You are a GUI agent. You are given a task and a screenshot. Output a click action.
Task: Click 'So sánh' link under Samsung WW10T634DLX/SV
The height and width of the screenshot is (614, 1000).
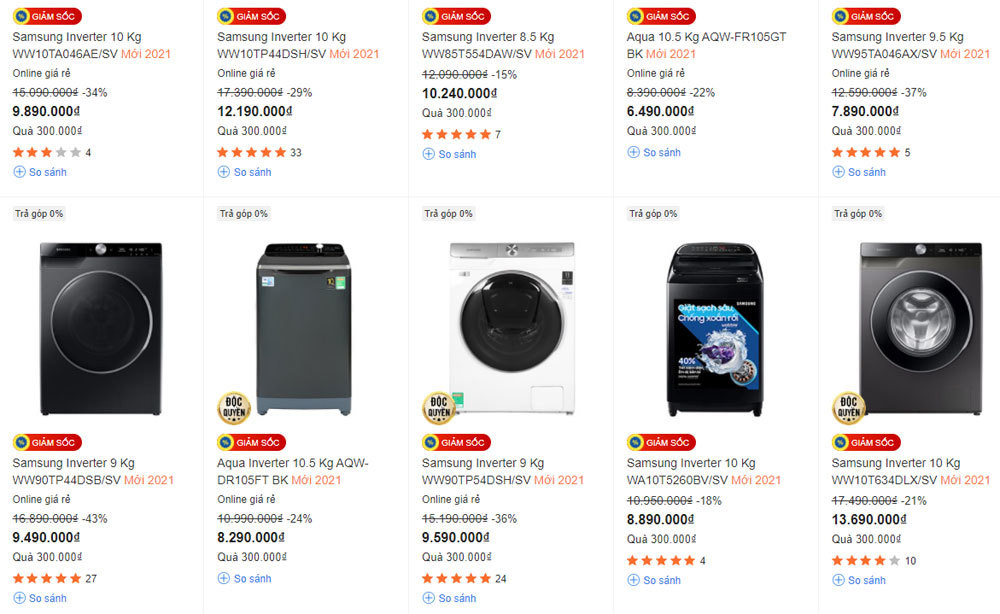(866, 580)
